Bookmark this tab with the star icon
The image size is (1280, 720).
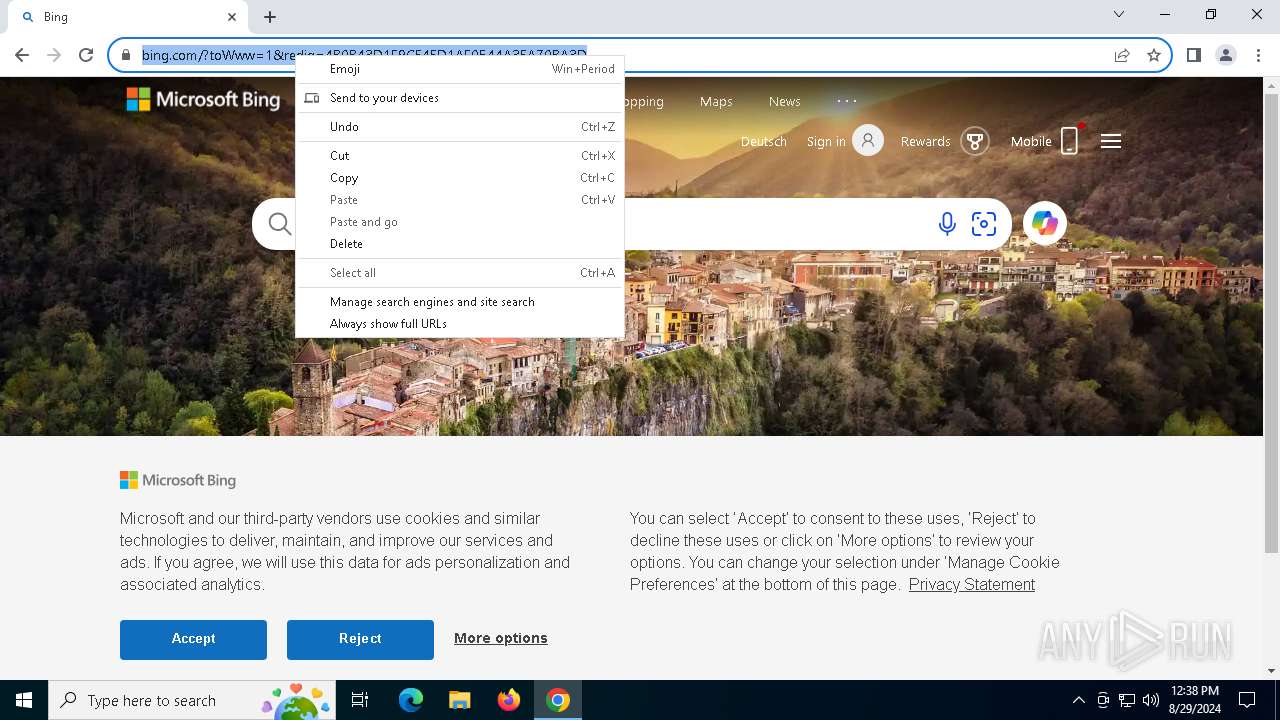1154,55
